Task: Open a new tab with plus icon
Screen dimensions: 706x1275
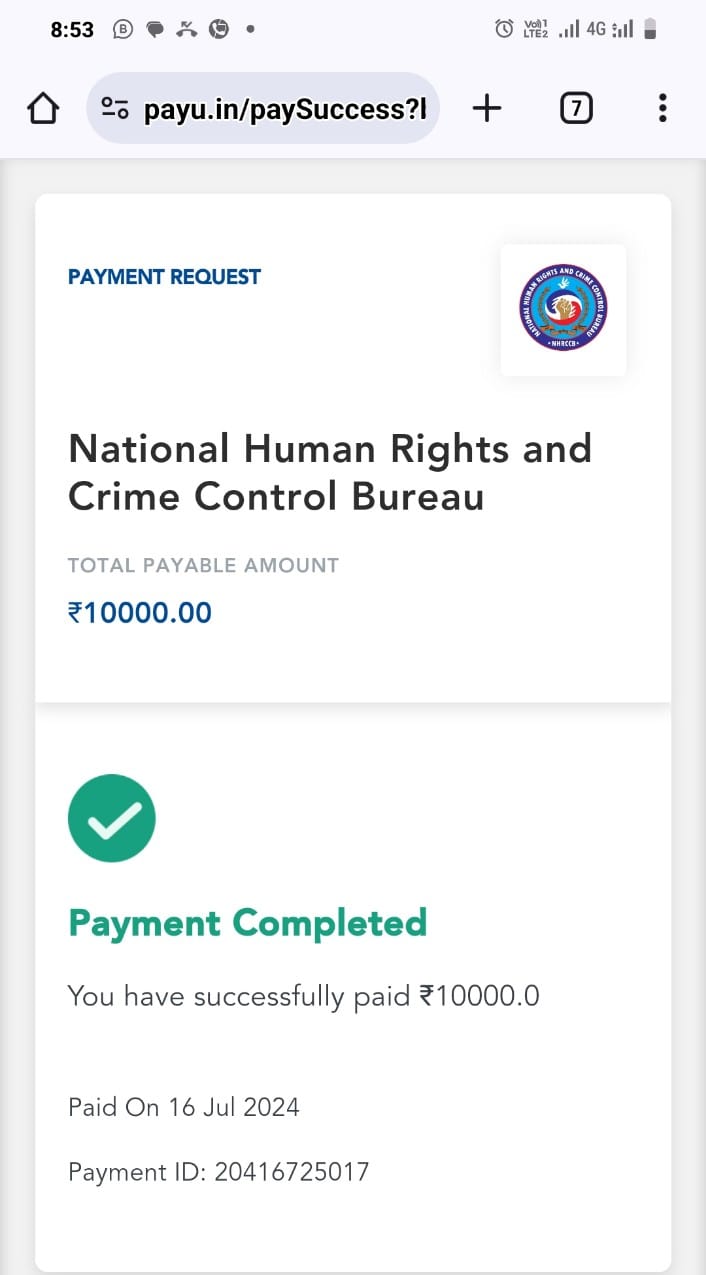Action: click(487, 108)
